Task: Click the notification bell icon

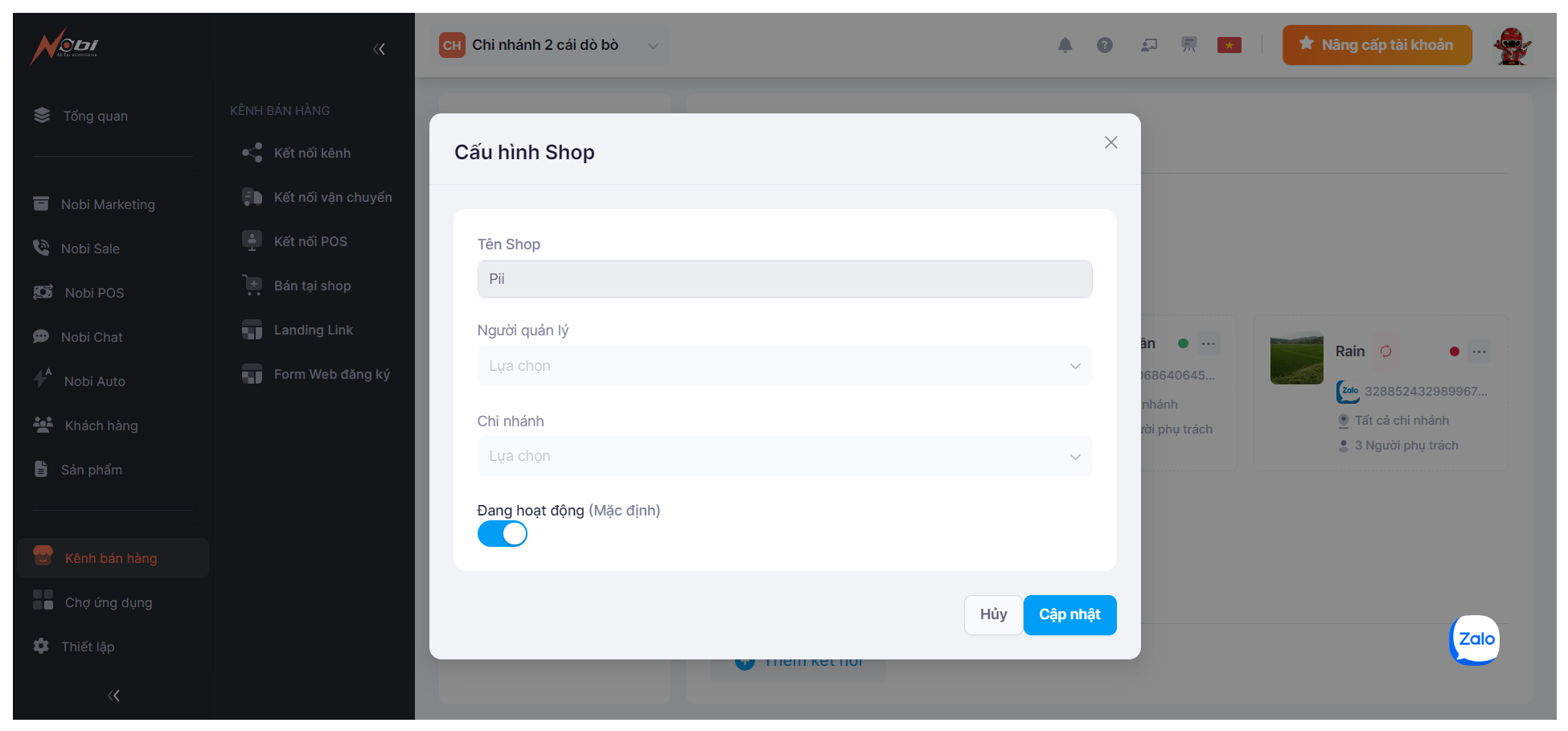Action: (x=1065, y=45)
